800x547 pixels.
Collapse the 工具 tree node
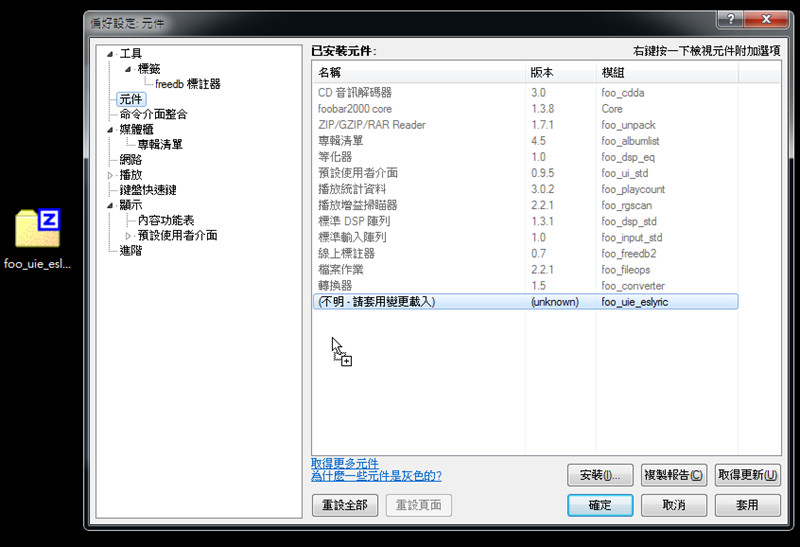pos(110,54)
